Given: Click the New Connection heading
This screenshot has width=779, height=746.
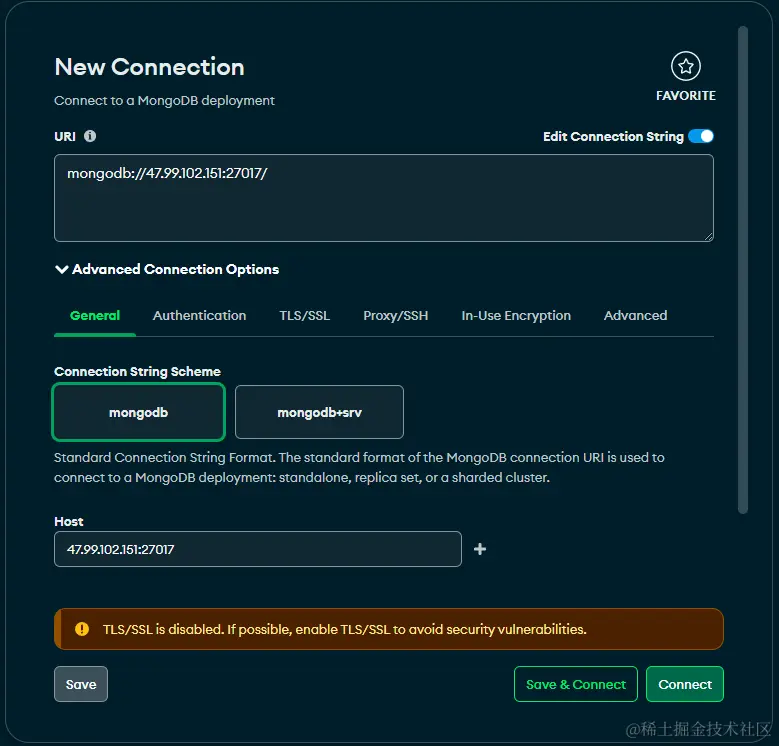Looking at the screenshot, I should [150, 67].
